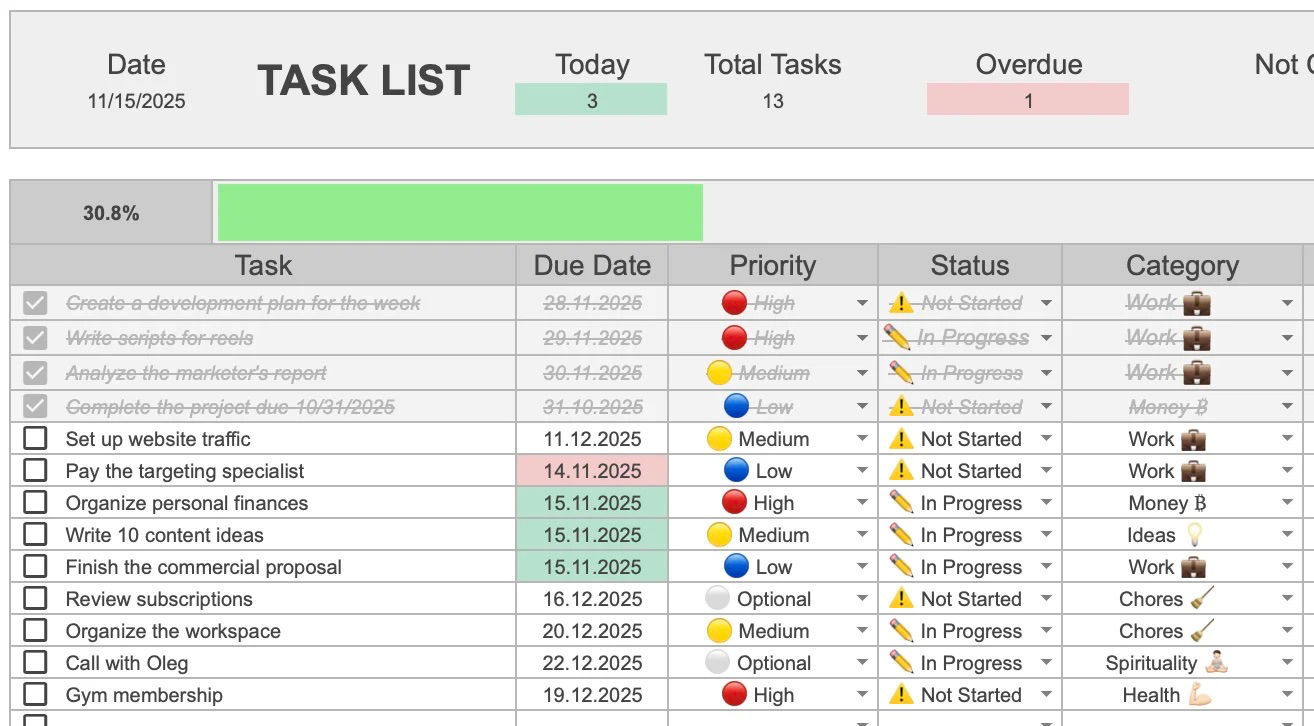Image resolution: width=1314 pixels, height=726 pixels.
Task: Click the Due Date column header
Action: click(590, 265)
